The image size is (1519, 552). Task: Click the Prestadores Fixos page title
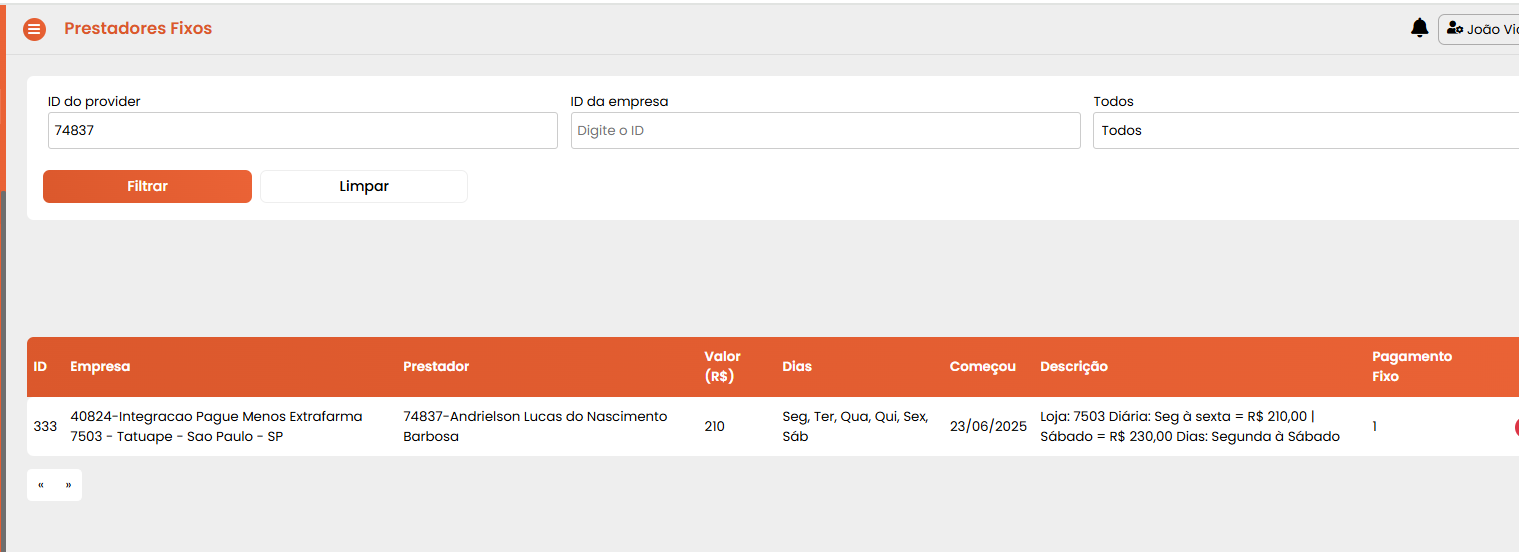(138, 28)
